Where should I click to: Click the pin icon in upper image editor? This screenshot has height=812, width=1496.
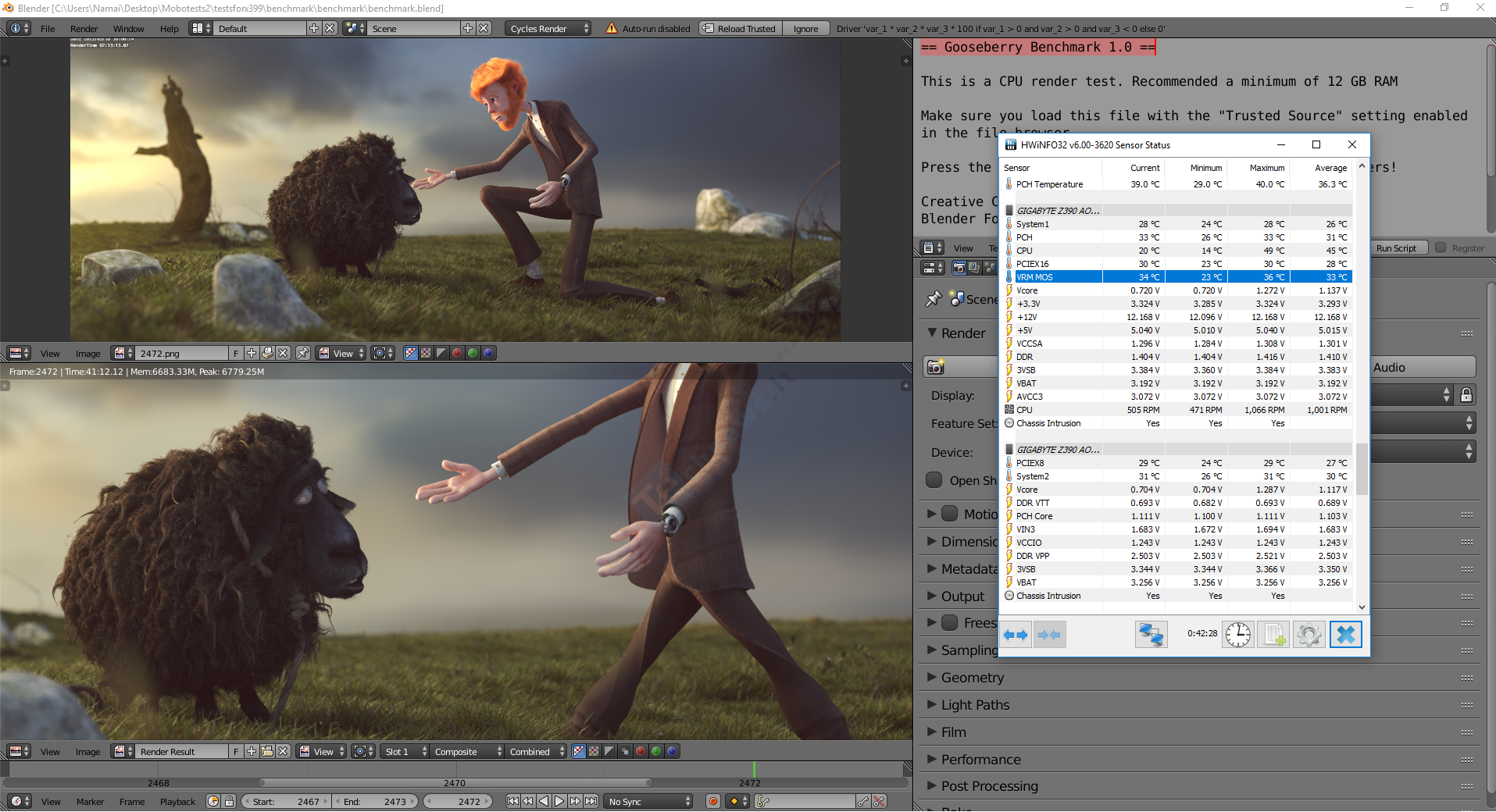coord(302,353)
